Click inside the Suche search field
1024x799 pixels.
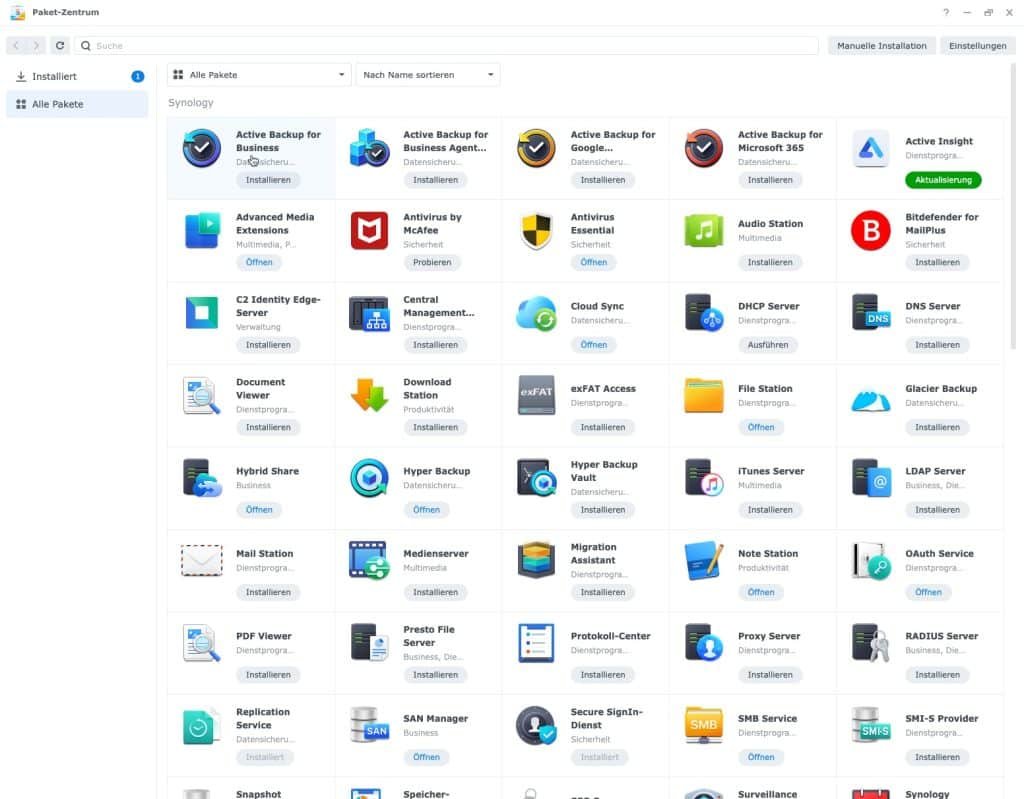pos(300,45)
